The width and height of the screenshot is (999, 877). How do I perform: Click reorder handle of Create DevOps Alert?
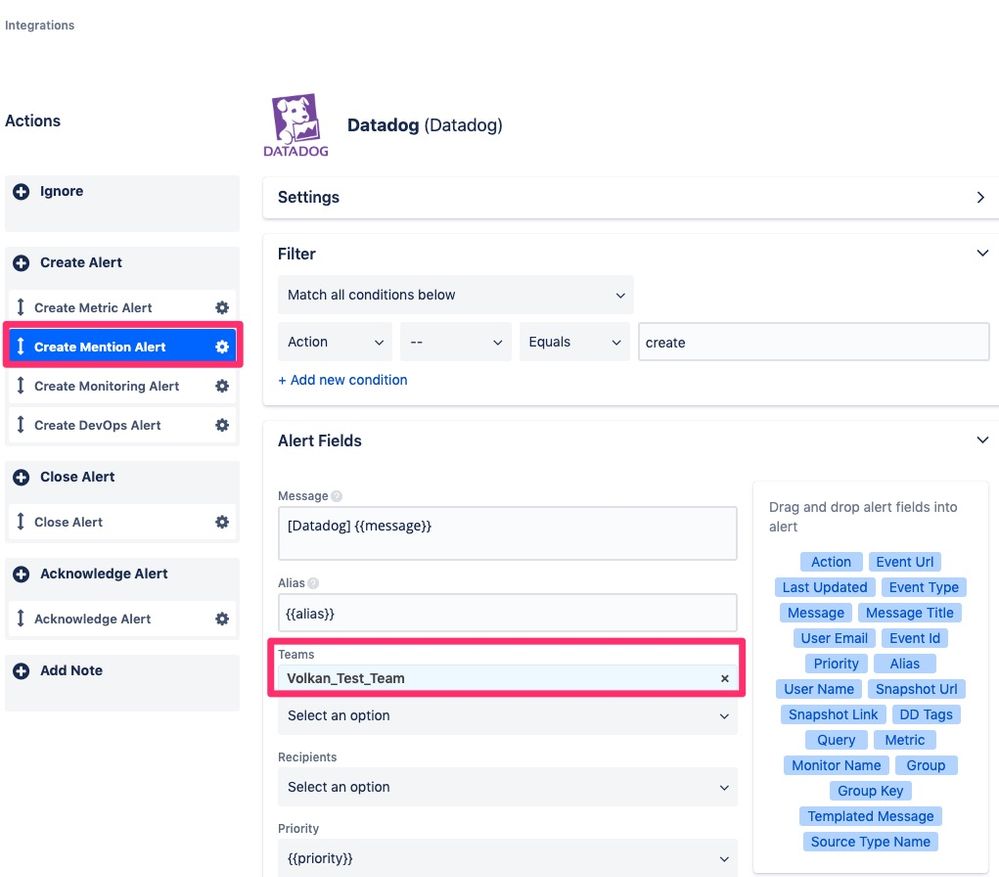[x=20, y=424]
